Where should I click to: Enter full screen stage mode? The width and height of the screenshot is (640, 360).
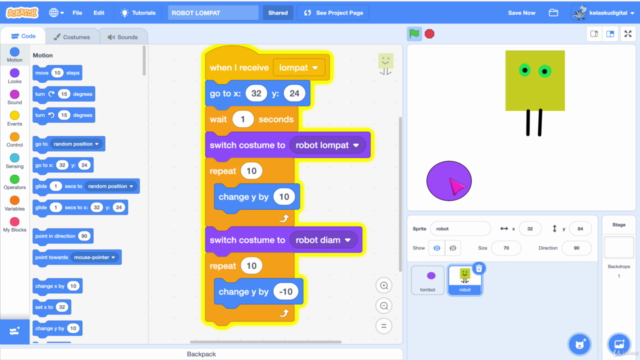click(628, 34)
